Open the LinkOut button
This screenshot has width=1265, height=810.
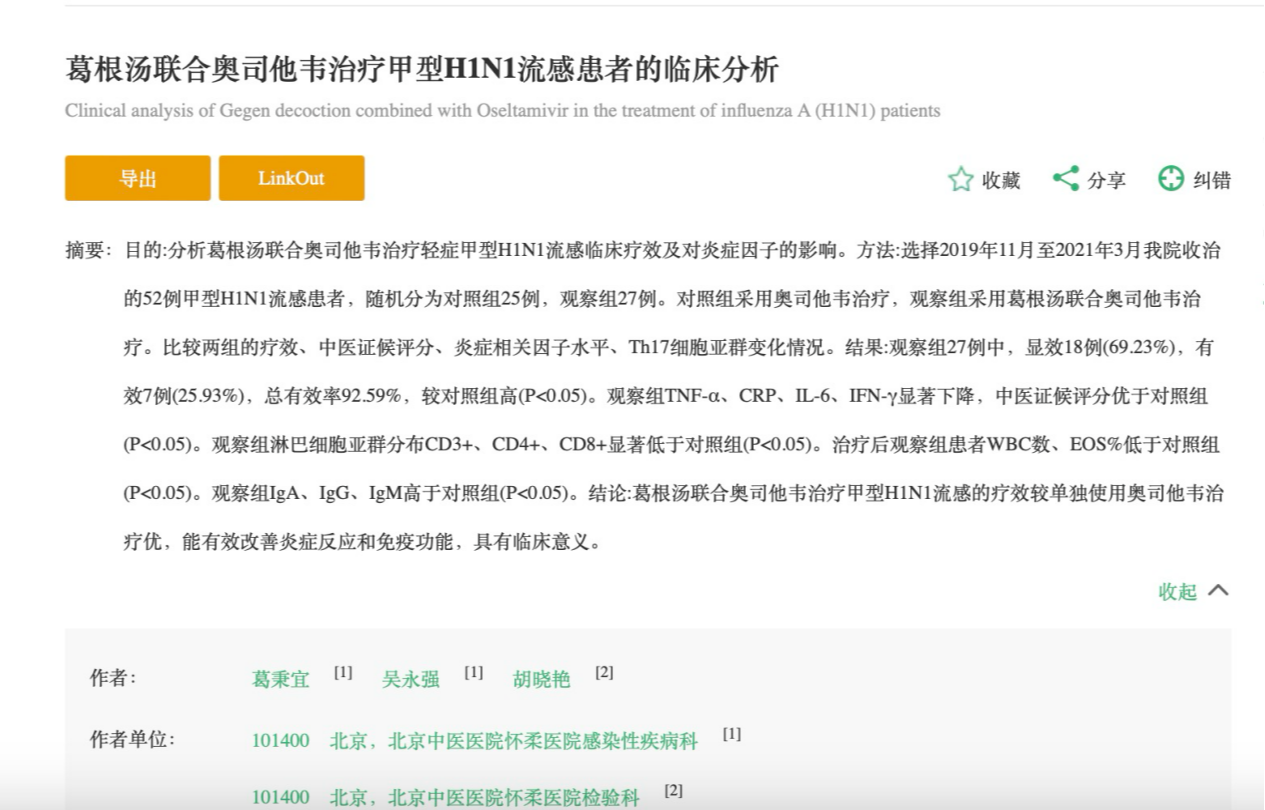[291, 179]
